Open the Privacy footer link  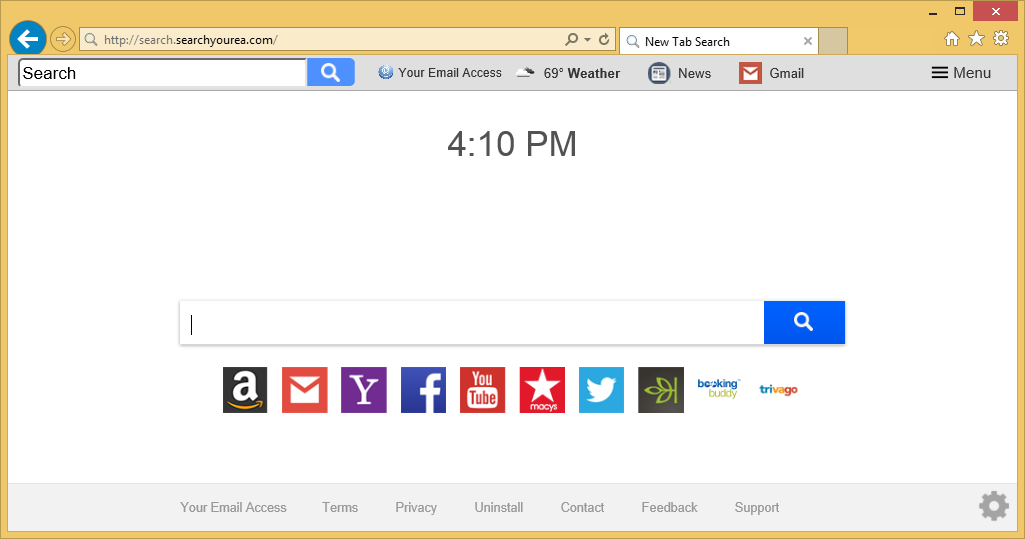pos(416,508)
